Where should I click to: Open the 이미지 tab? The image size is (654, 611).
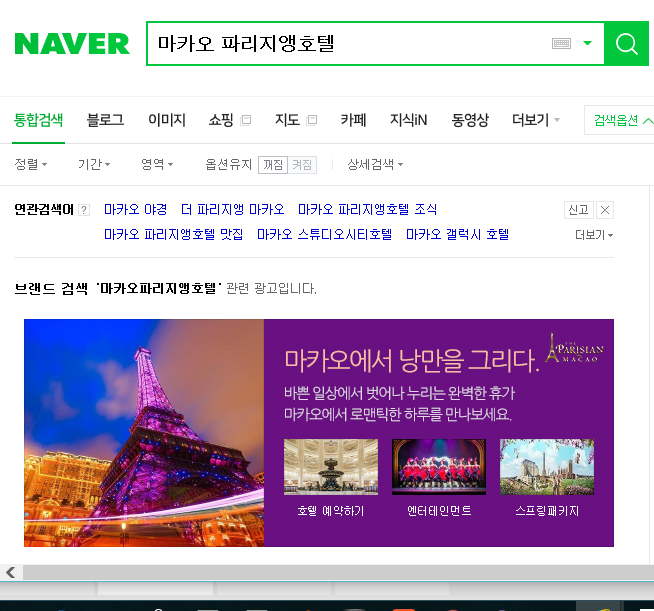(x=167, y=120)
